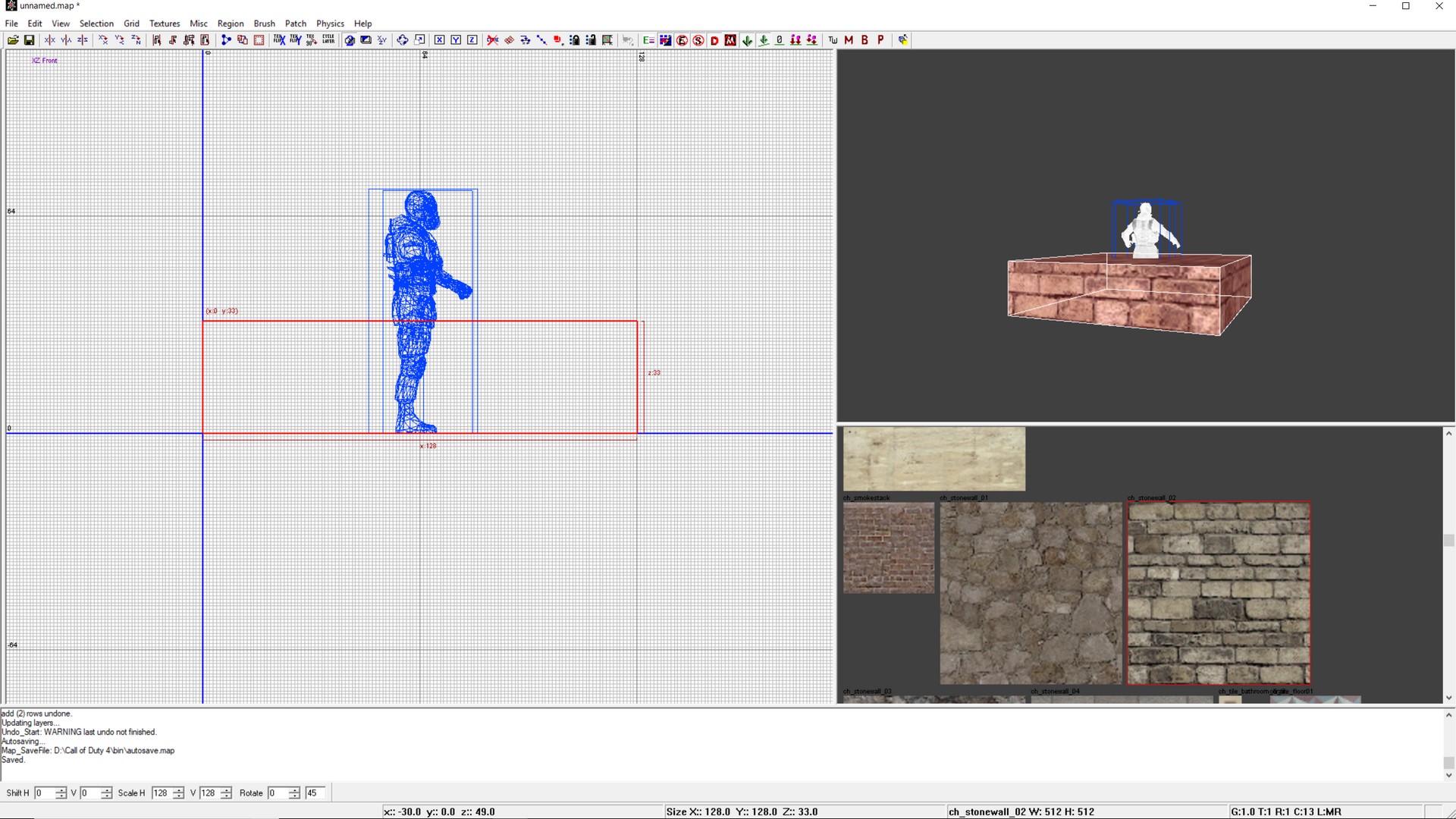The height and width of the screenshot is (819, 1456).
Task: Click the green arrow to ground icon
Action: (764, 40)
